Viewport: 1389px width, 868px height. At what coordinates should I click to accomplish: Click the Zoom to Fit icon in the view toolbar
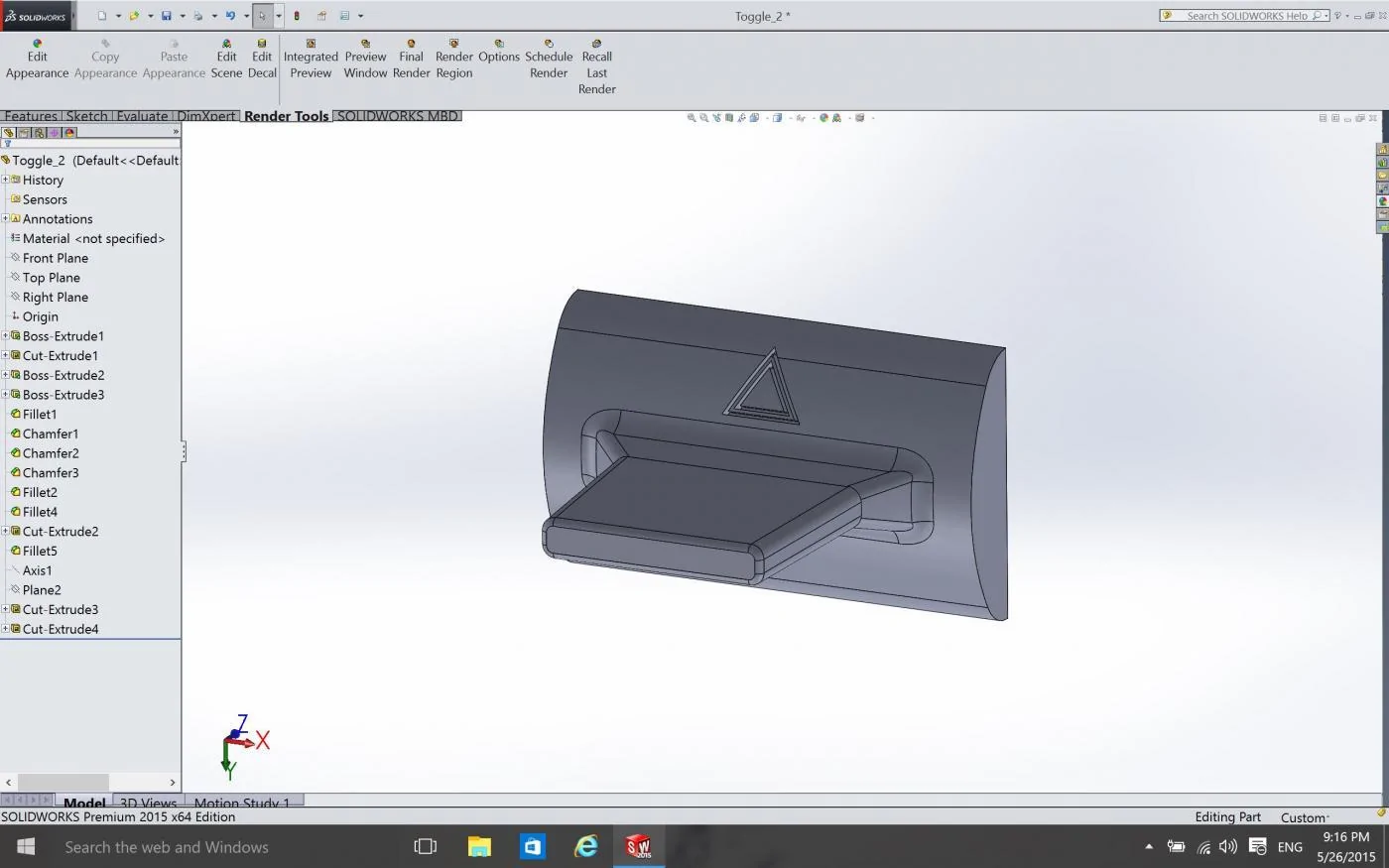692,118
